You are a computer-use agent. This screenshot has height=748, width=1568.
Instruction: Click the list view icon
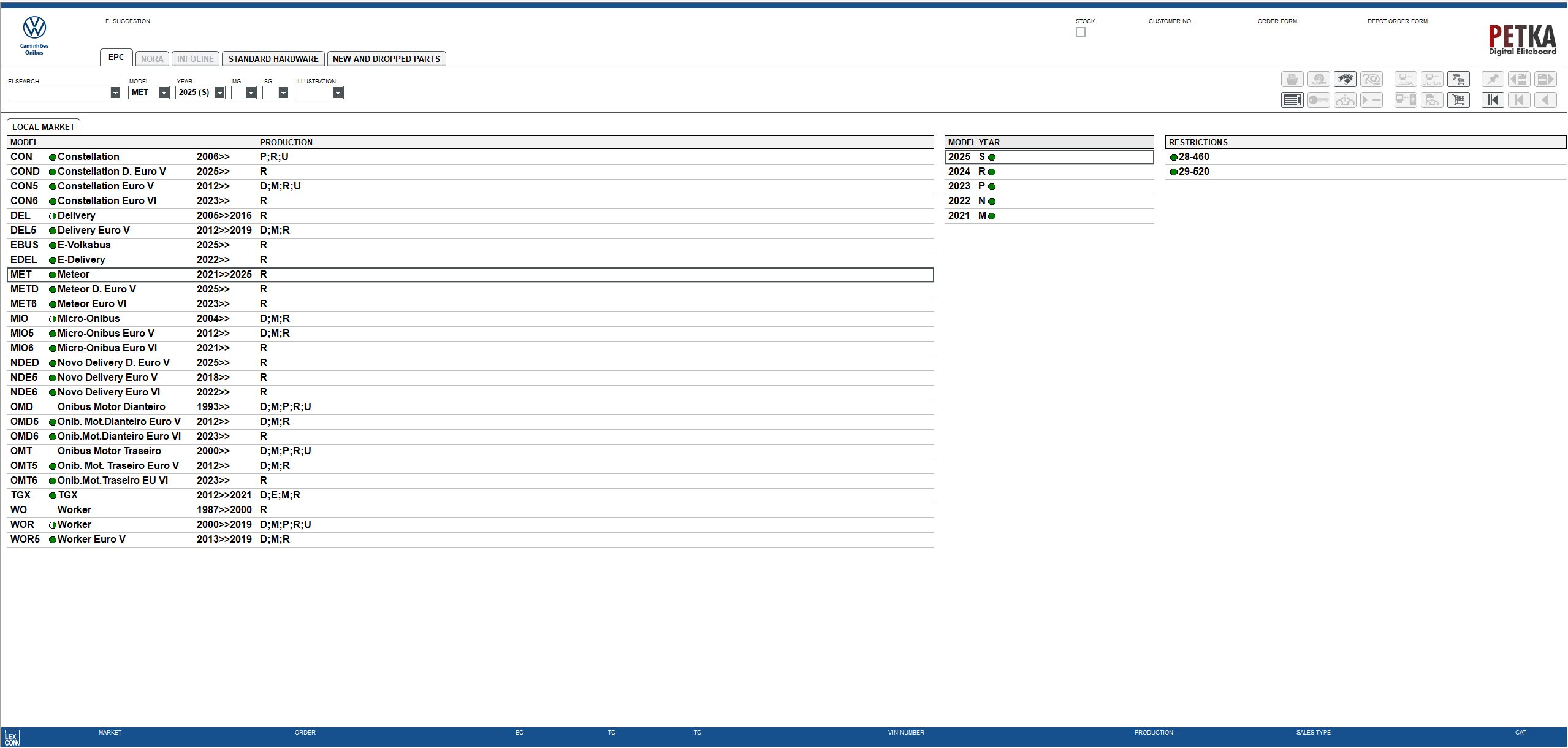coord(1292,100)
